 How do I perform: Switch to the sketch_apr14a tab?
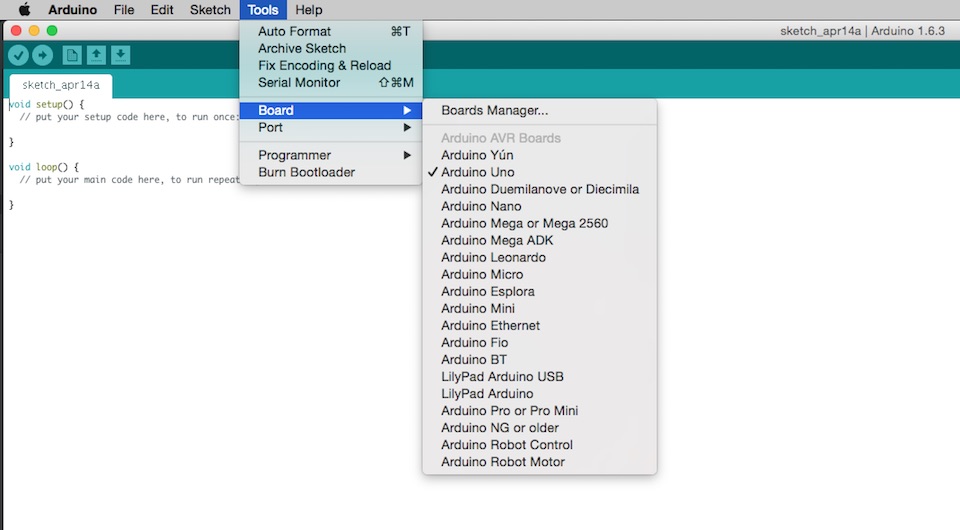pyautogui.click(x=61, y=86)
